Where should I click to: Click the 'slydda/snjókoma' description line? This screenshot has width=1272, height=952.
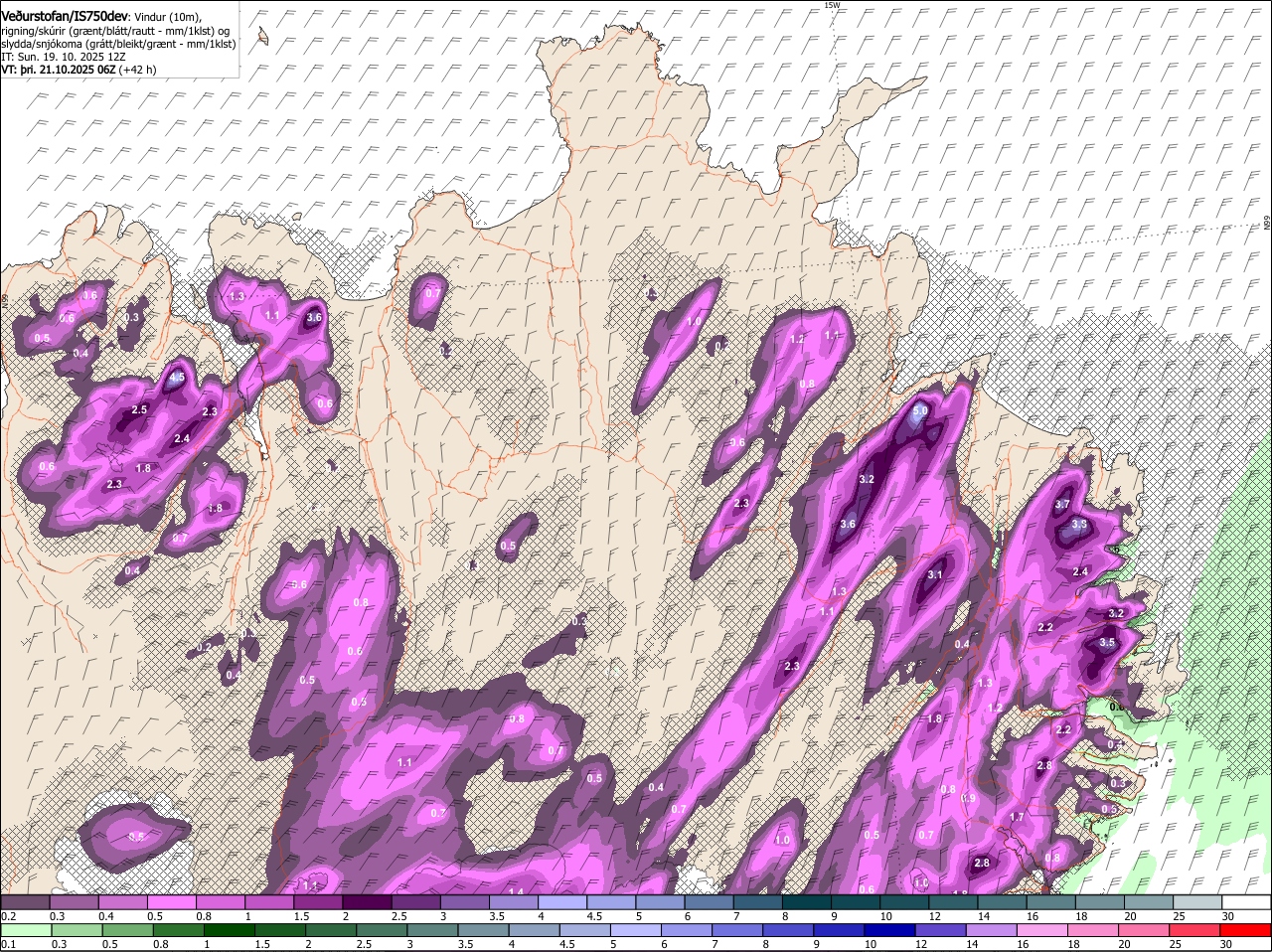click(118, 44)
